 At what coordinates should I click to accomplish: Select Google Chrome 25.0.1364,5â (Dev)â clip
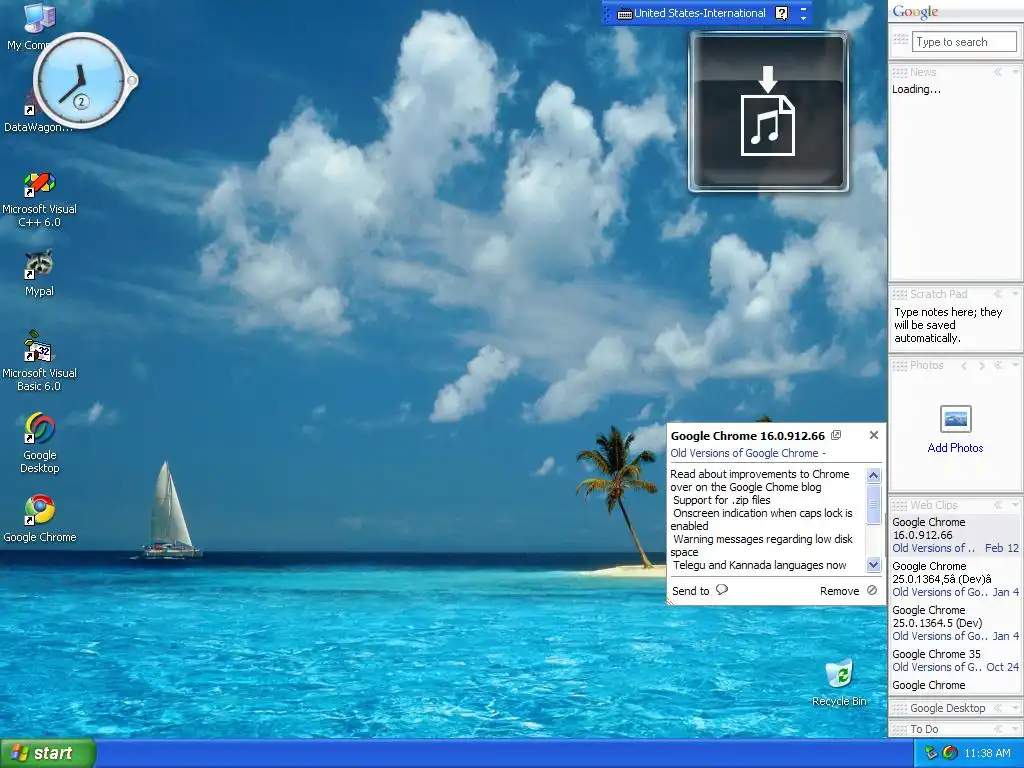click(955, 579)
